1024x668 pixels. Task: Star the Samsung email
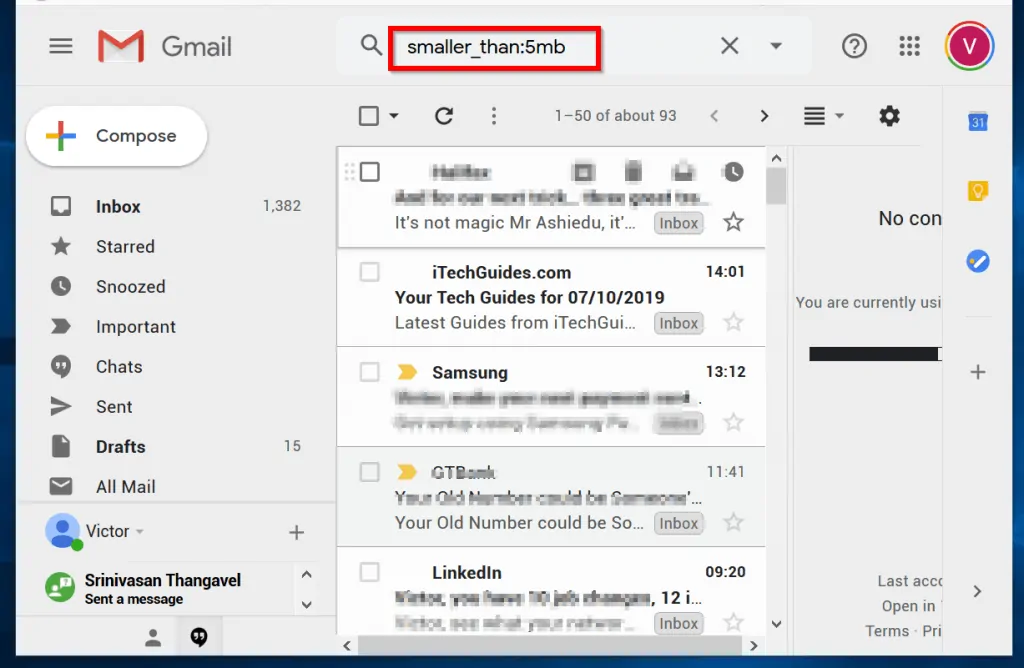tap(733, 422)
